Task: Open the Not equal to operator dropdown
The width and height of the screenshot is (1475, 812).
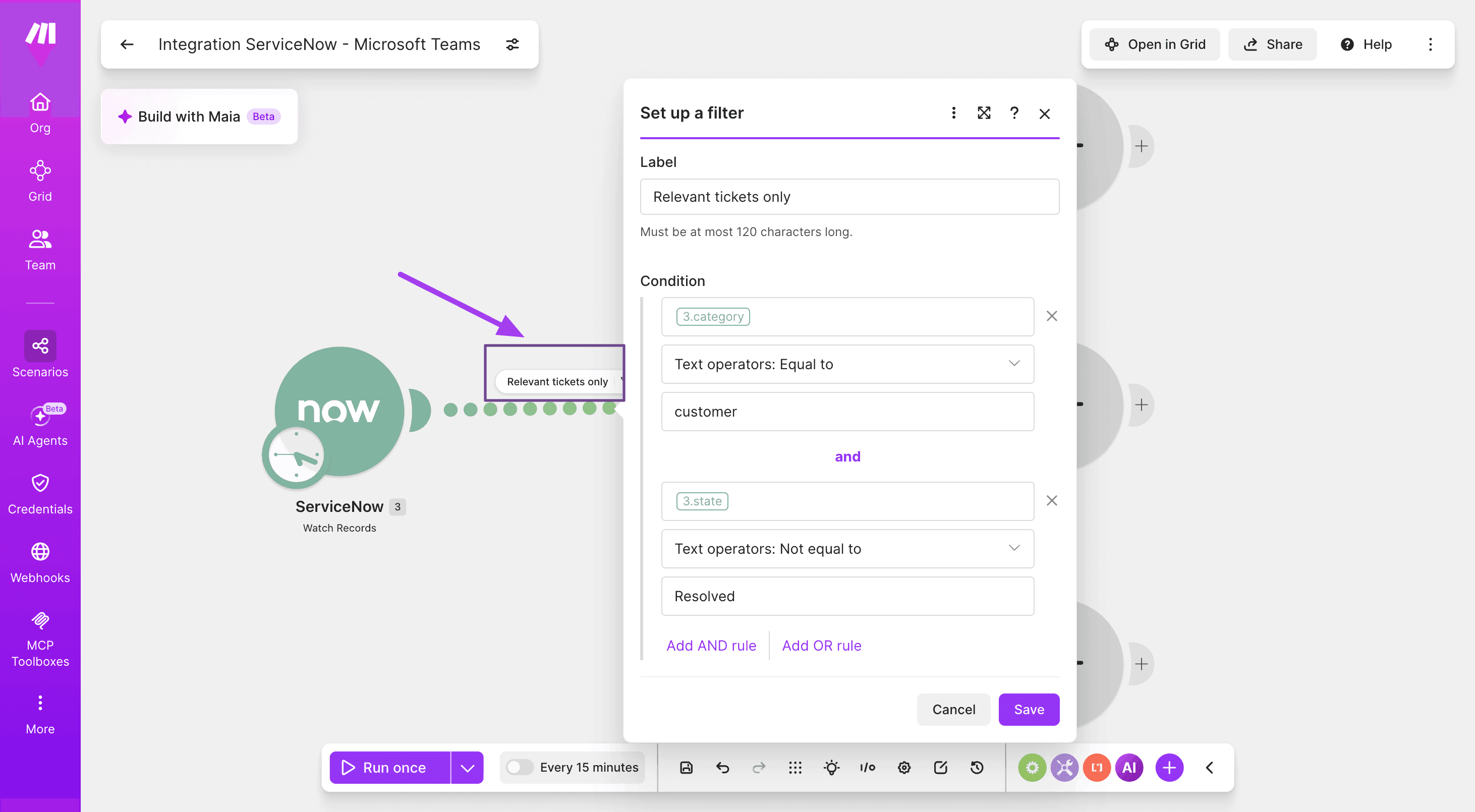Action: pos(847,549)
